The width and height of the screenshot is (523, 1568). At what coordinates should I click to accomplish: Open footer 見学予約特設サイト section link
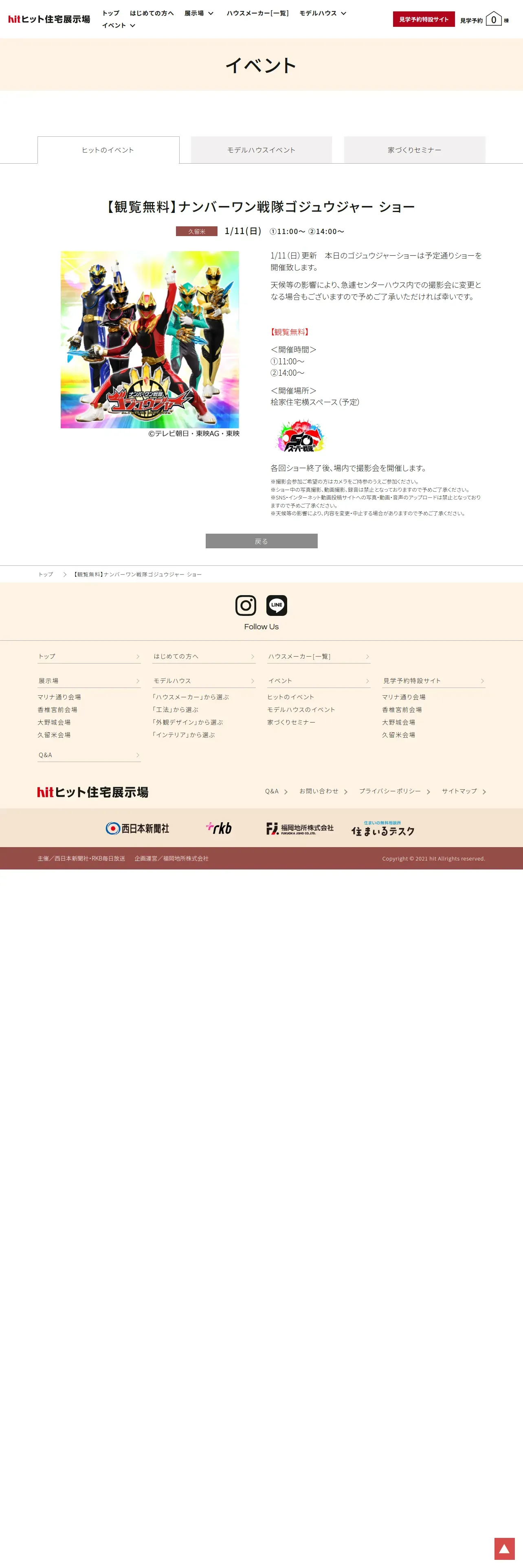tap(433, 681)
